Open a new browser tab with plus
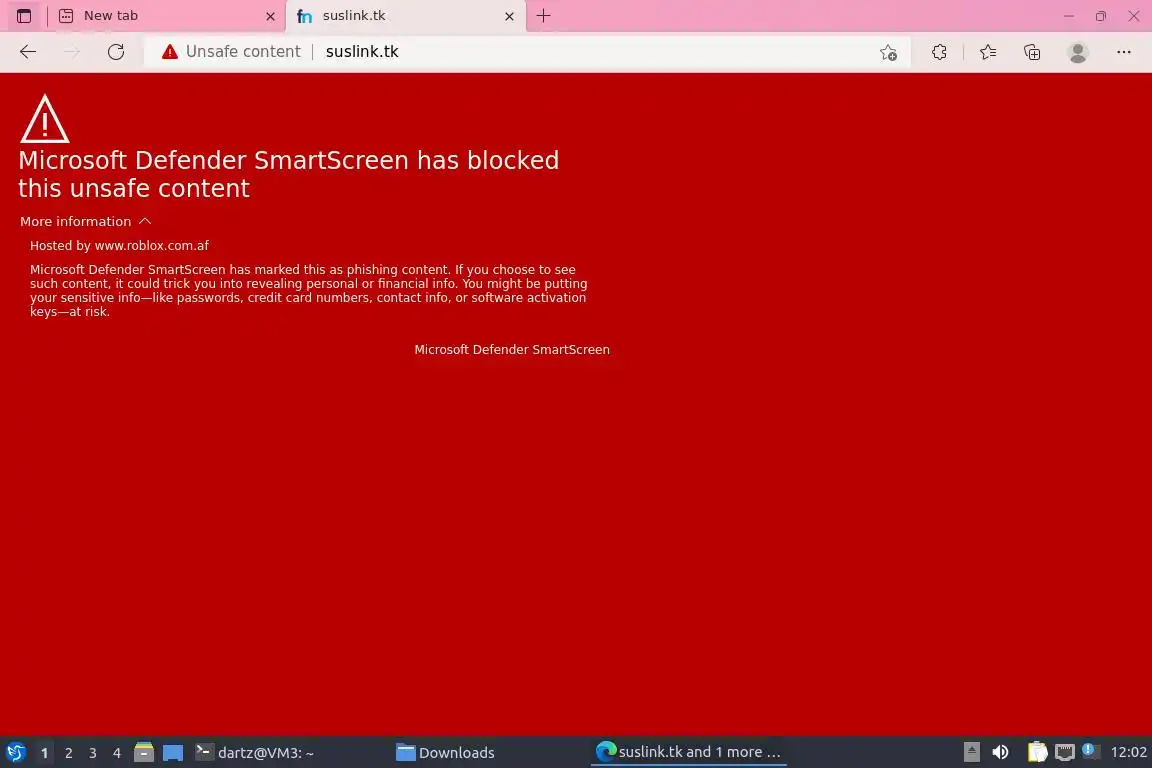 544,15
